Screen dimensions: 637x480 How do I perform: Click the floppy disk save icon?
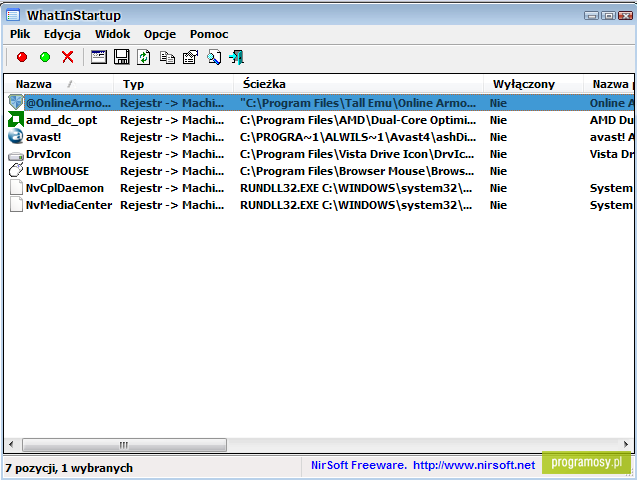121,57
